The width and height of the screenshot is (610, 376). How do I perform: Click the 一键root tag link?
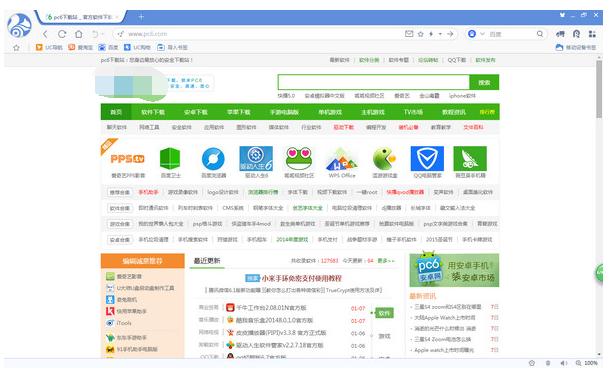click(366, 192)
